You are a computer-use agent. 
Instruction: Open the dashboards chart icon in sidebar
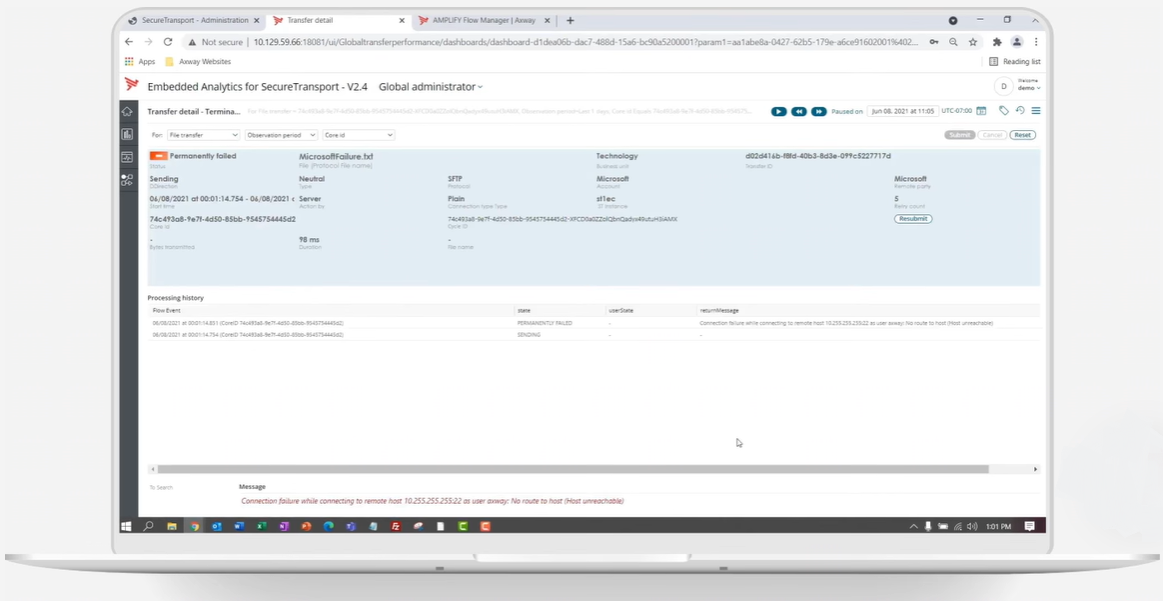(x=127, y=134)
